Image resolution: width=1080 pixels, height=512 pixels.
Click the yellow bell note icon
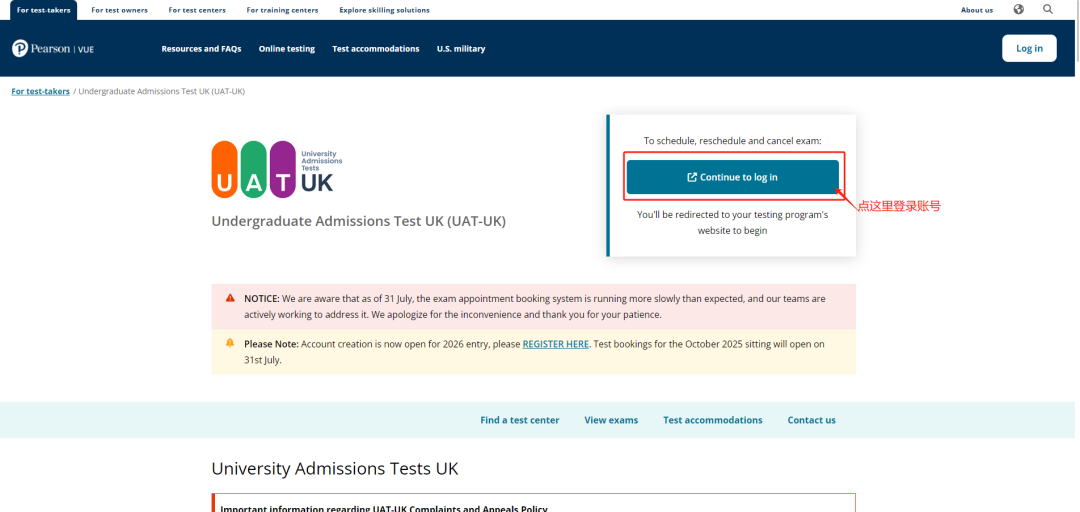pos(230,343)
